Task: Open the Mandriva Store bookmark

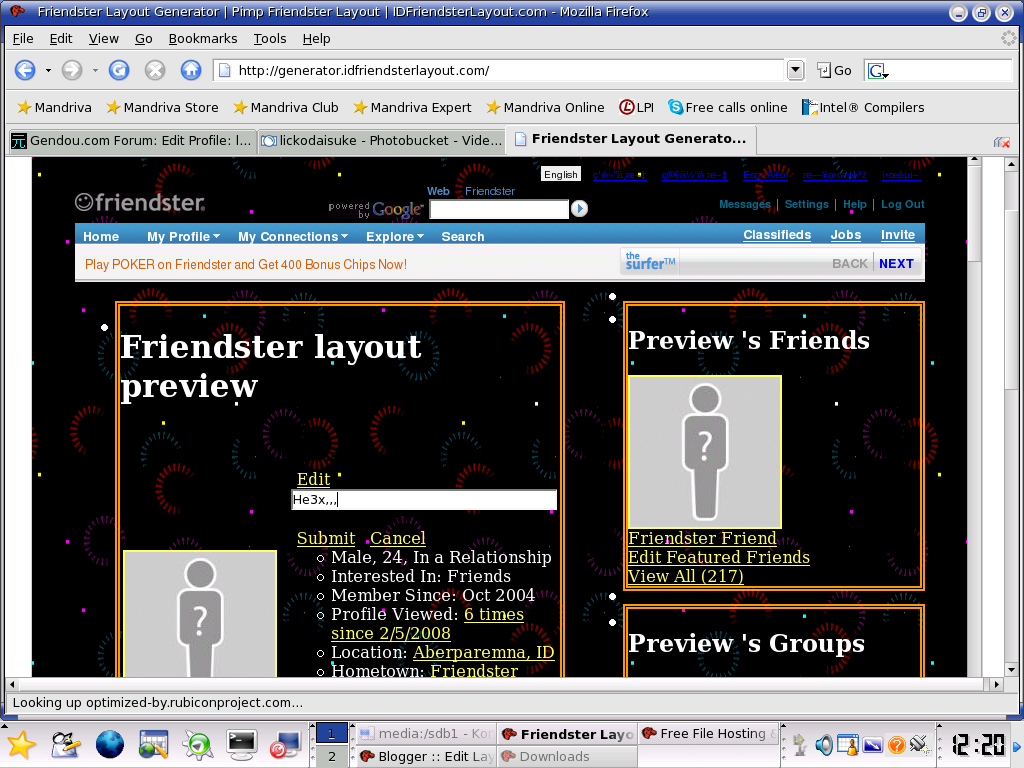Action: tap(162, 107)
